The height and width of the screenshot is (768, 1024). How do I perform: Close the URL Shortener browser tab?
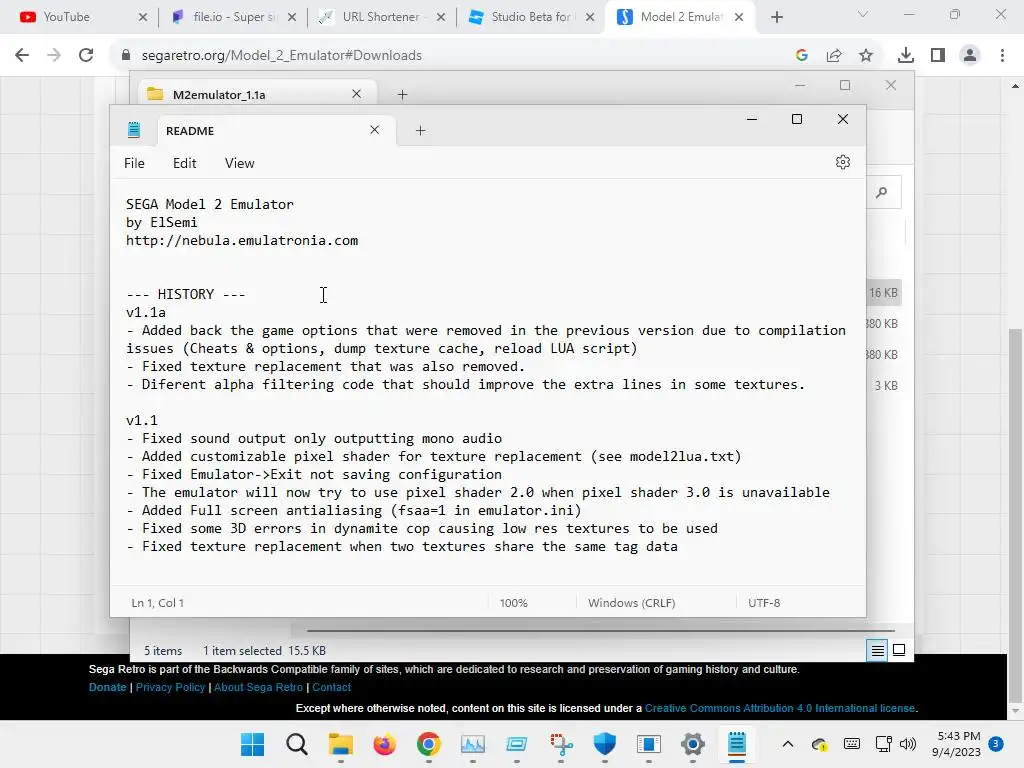click(x=441, y=17)
